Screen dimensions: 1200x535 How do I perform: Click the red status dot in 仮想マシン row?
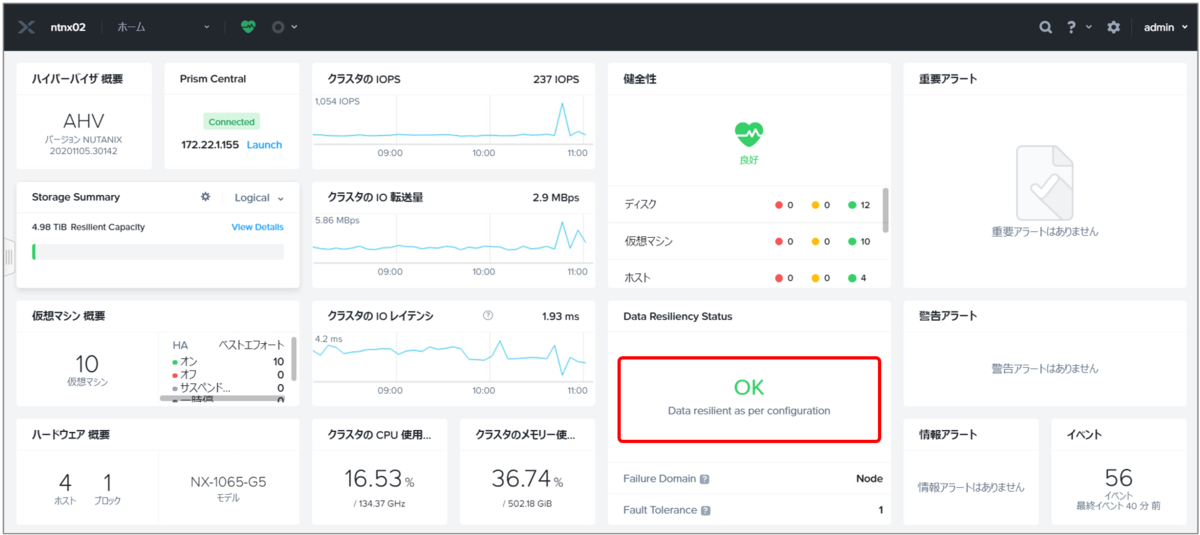(x=779, y=241)
